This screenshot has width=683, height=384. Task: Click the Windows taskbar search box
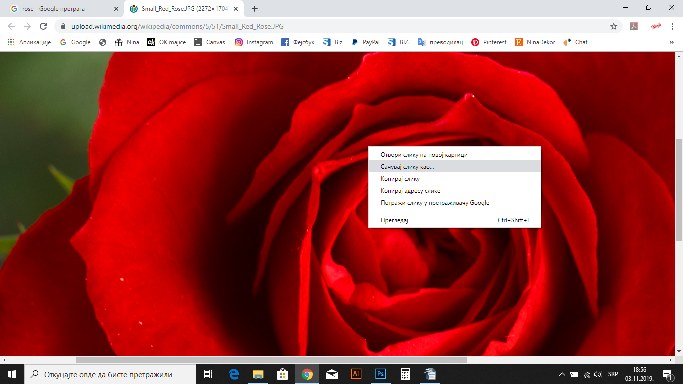110,374
